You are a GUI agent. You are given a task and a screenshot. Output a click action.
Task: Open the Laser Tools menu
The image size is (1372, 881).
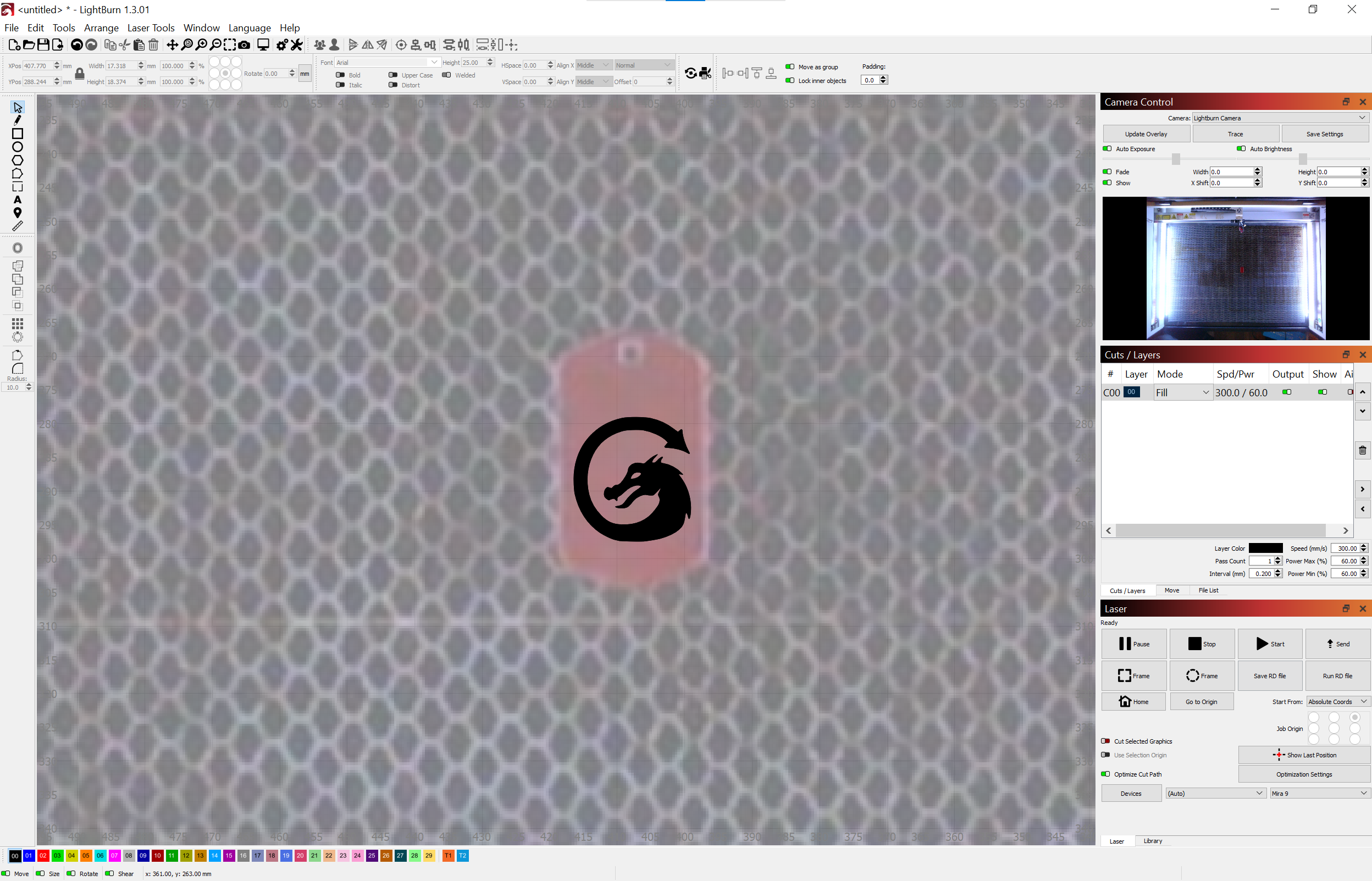click(x=151, y=27)
